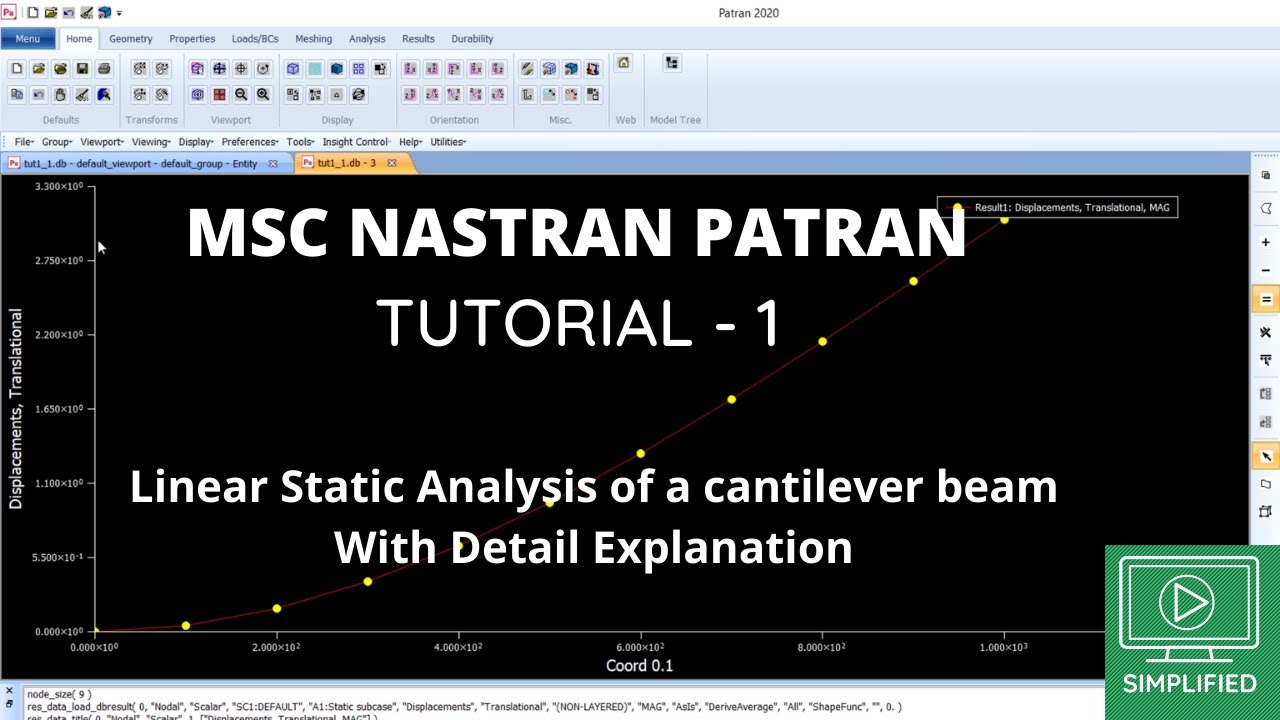
Task: Click the Reset graphics broom icon
Action: tap(82, 95)
